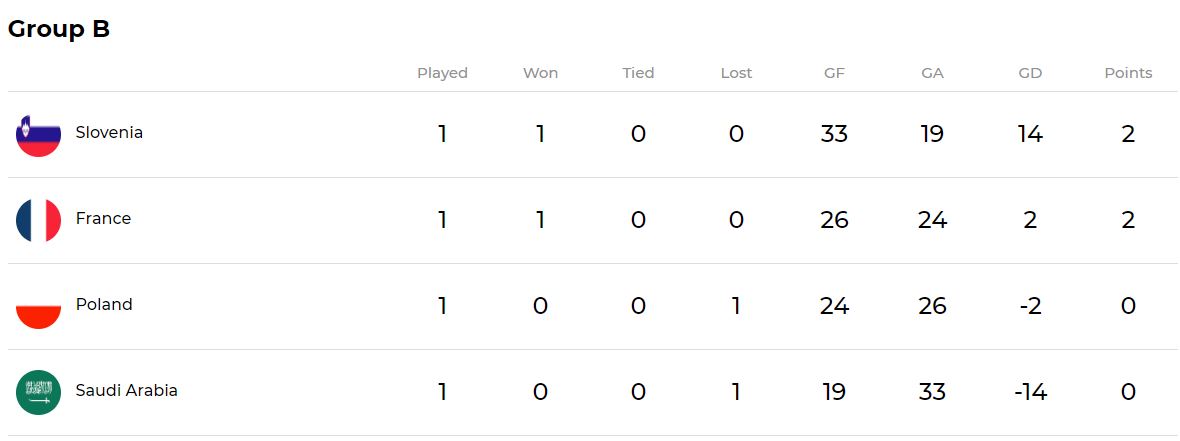Click the Won column header
Screen dimensions: 1180x441
click(x=540, y=73)
